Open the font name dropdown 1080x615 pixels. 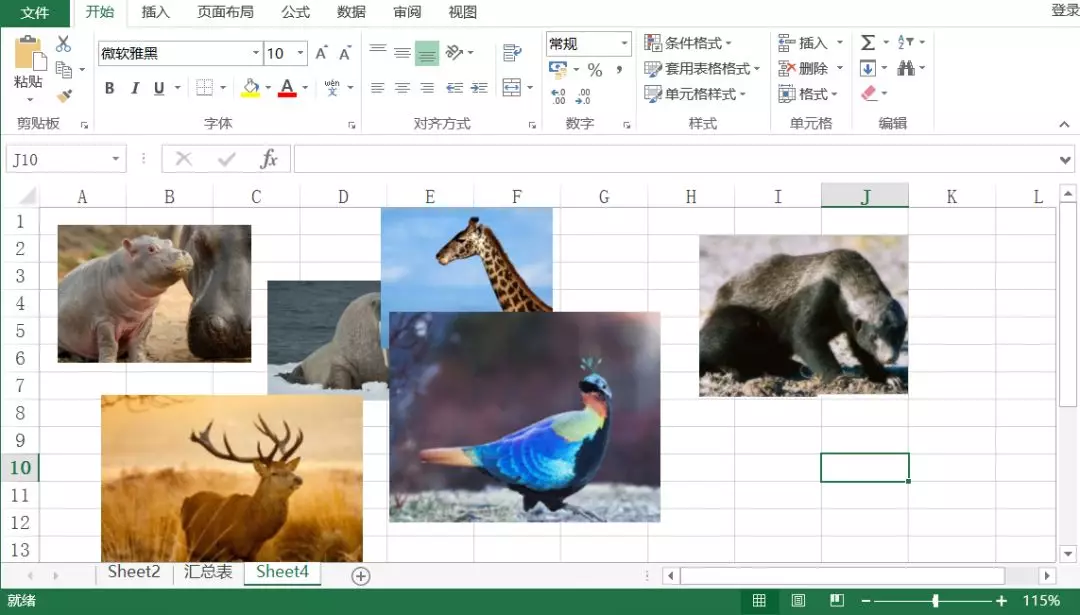coord(255,54)
